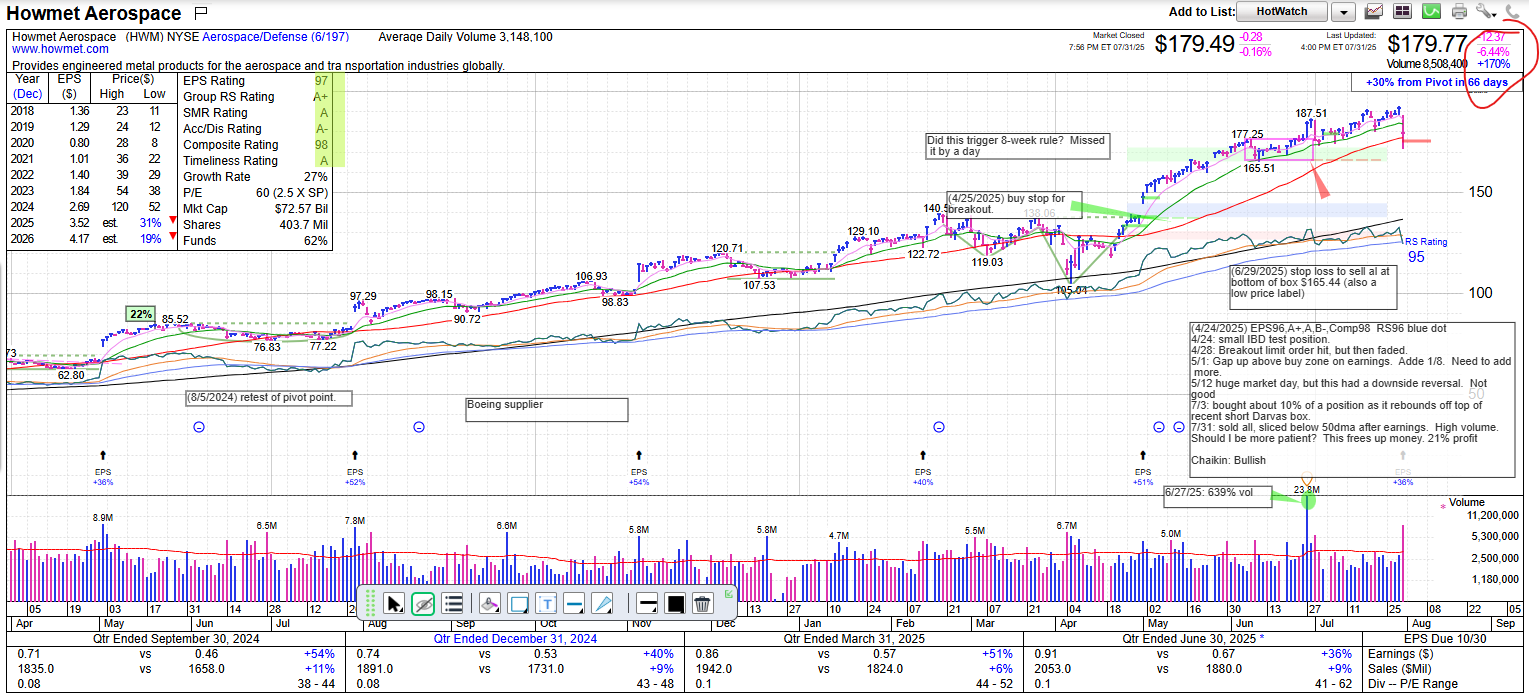The width and height of the screenshot is (1540, 695).
Task: Click the $179.49 after-hours price
Action: point(1194,44)
